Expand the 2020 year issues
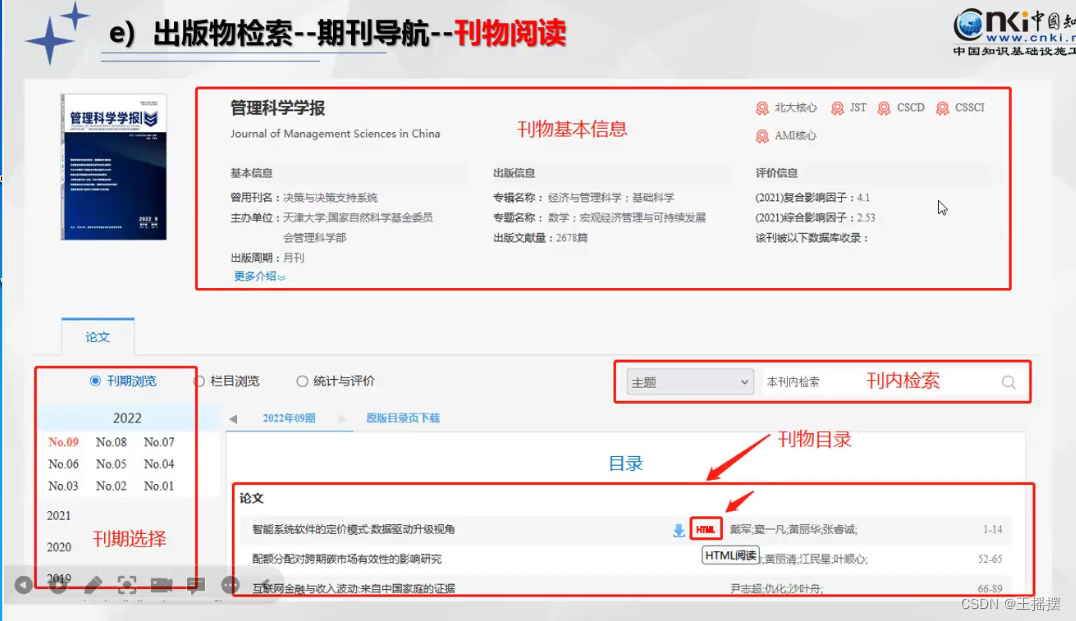The image size is (1076, 621). [59, 547]
